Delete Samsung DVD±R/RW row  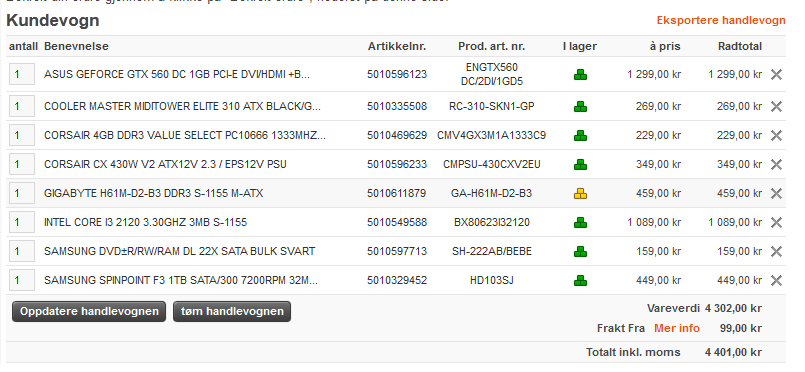pyautogui.click(x=776, y=251)
